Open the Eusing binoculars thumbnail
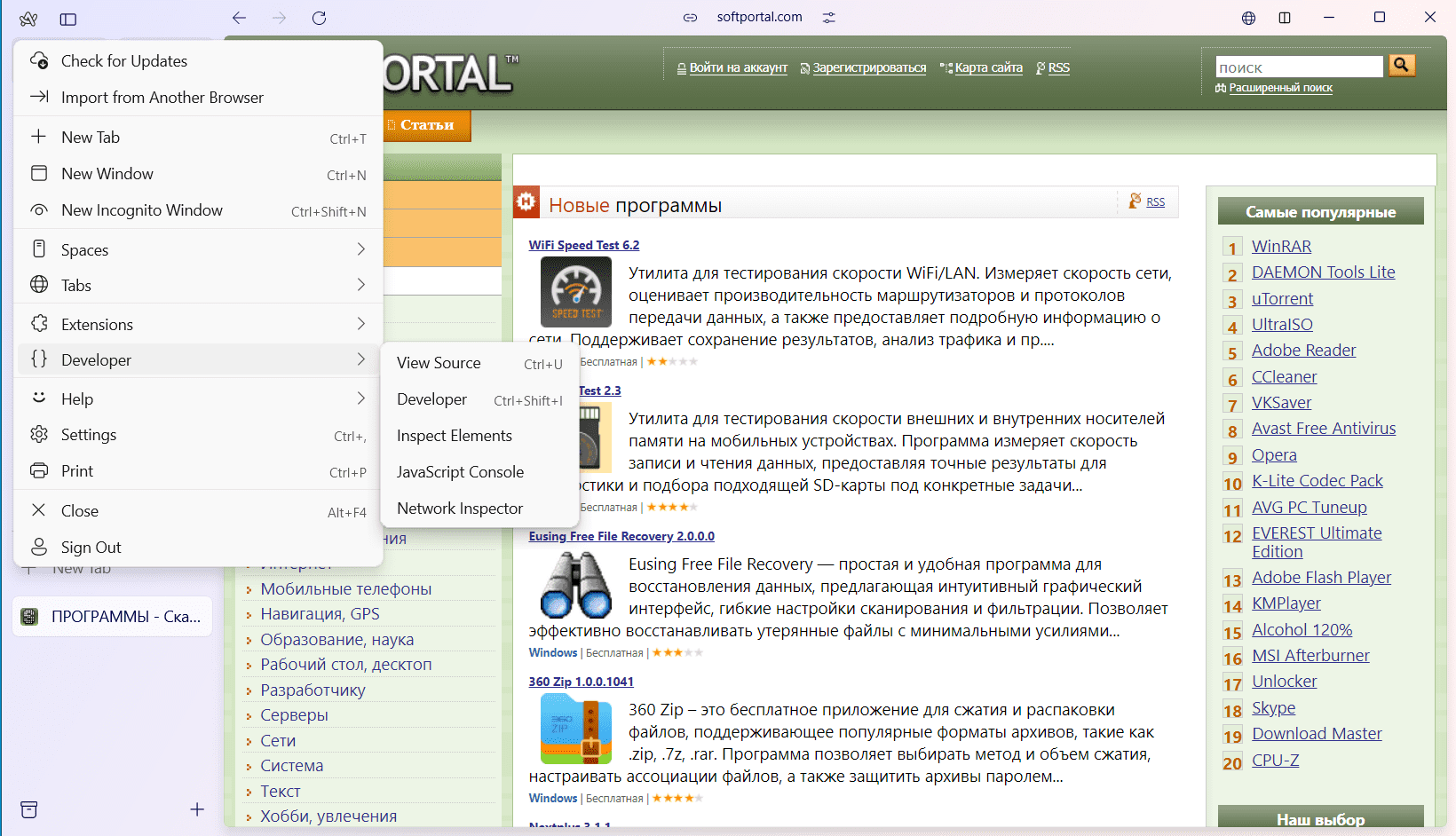 (576, 585)
